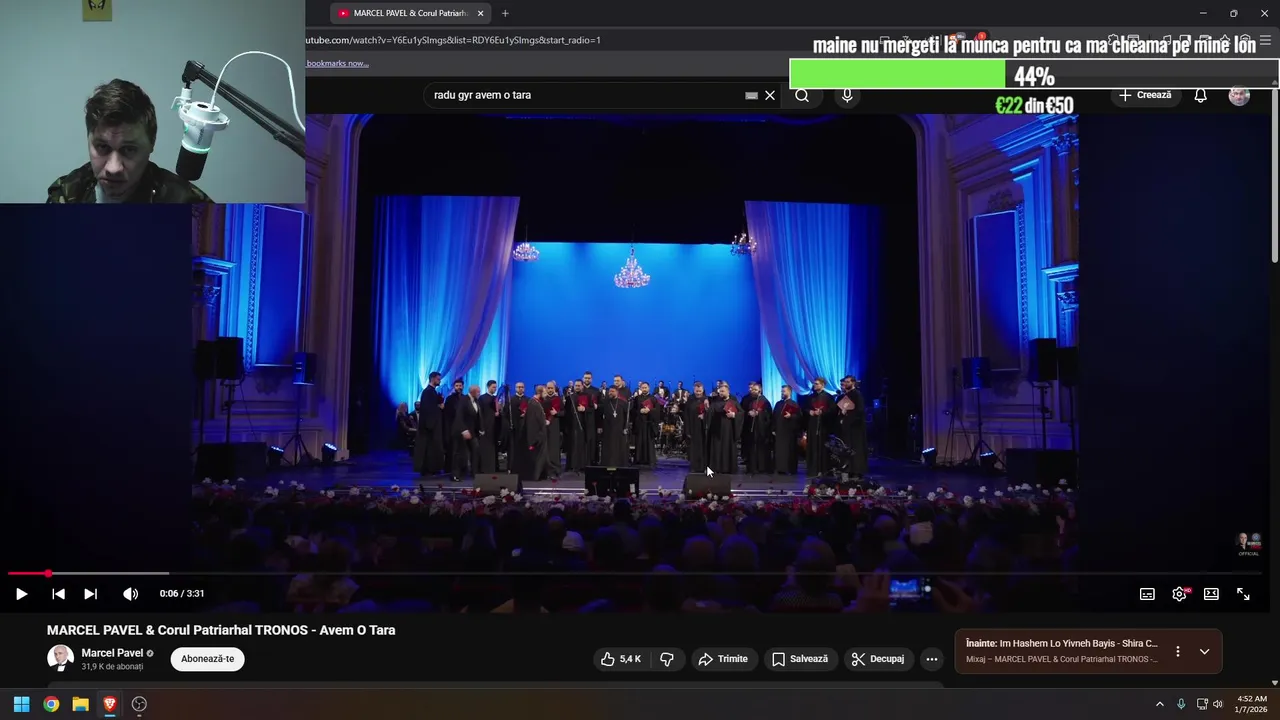Screen dimensions: 1280x720
Task: Switch to Brave browser in taskbar
Action: click(110, 704)
